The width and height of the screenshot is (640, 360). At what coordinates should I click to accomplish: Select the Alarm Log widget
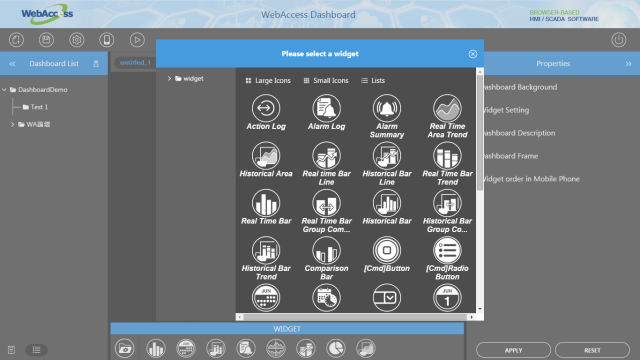pos(326,112)
